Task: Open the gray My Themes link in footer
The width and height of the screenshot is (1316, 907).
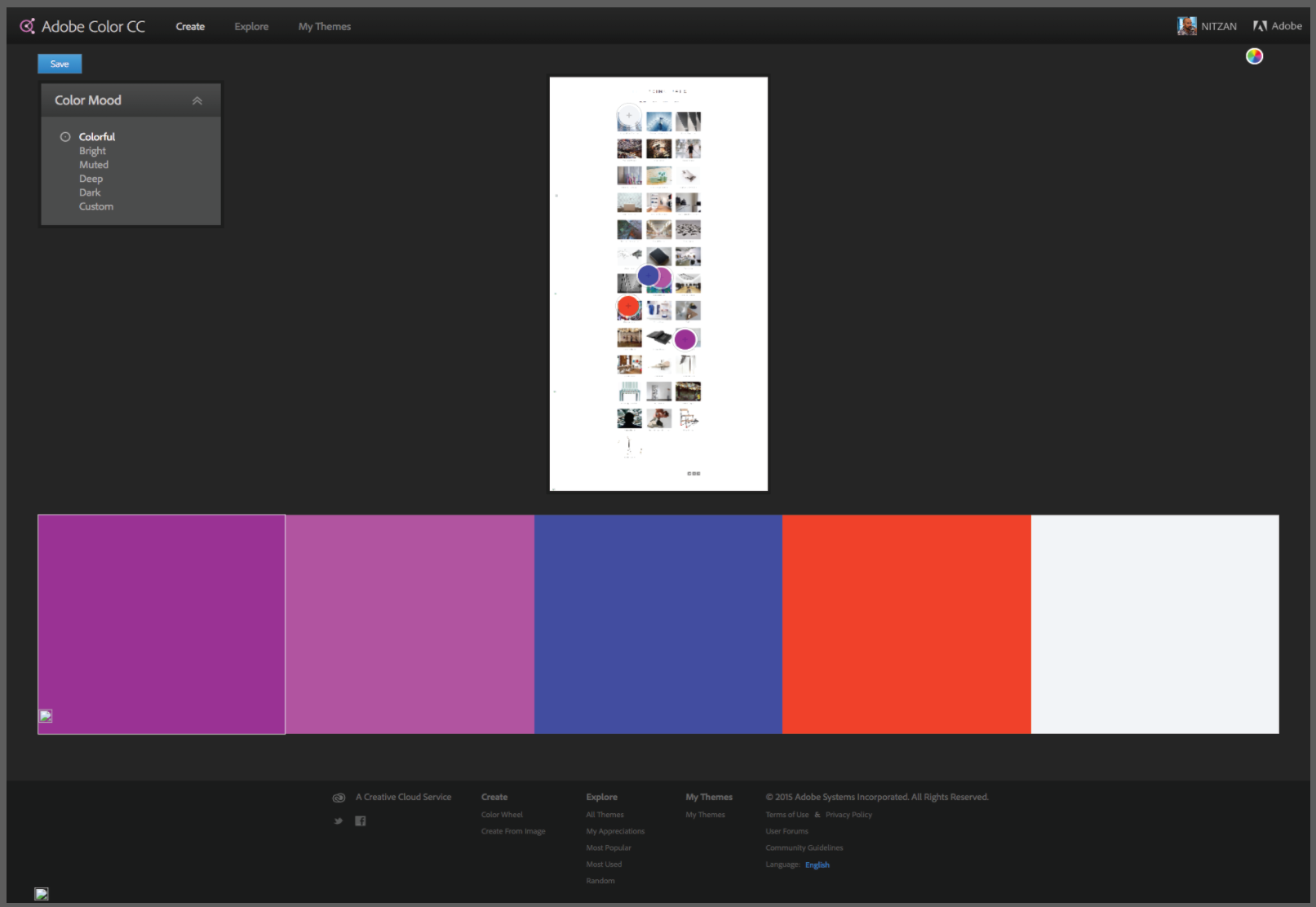Action: pos(705,815)
